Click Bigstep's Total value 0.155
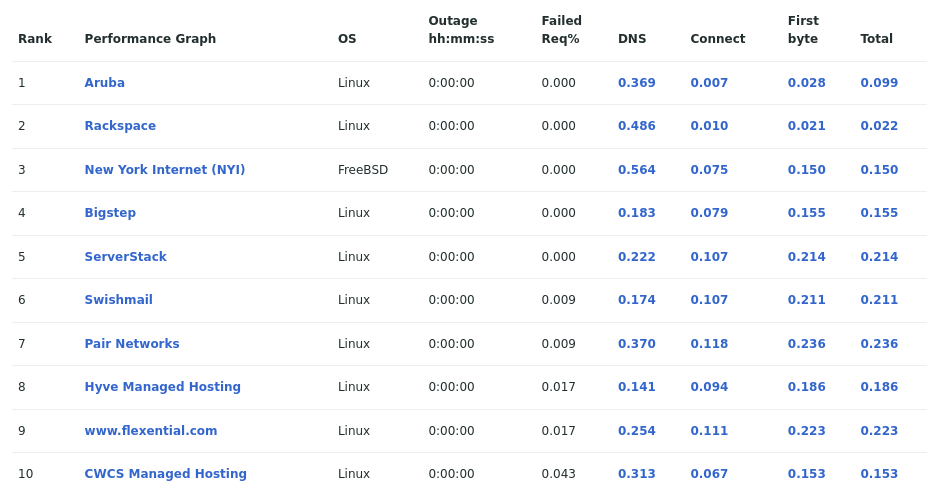939x495 pixels. pyautogui.click(x=879, y=212)
